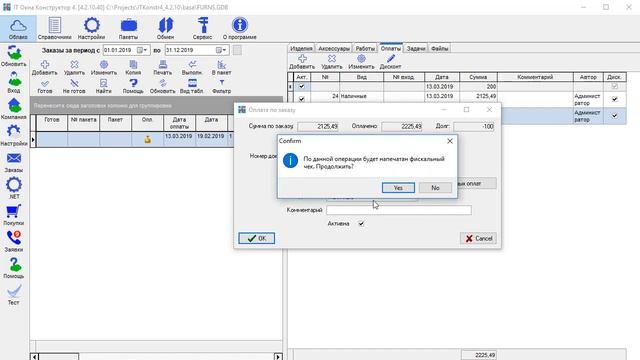Open Заказы envelope in sidebar
Viewport: 640px width, 360px height.
(x=14, y=162)
